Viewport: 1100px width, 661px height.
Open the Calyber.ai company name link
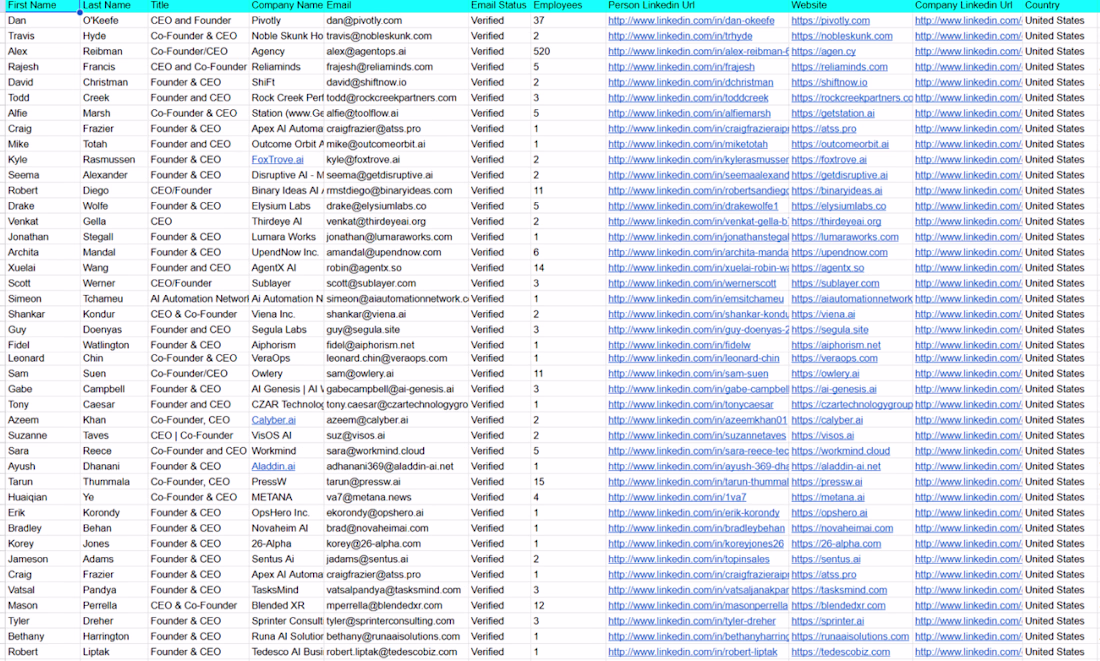274,420
